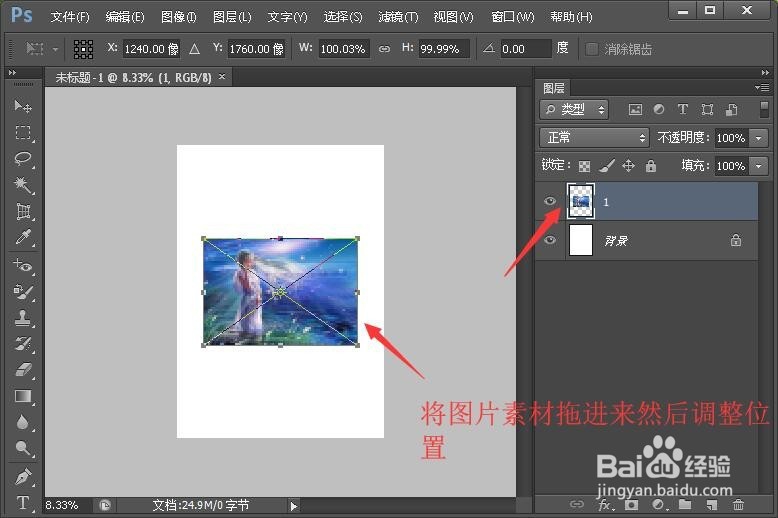
Task: Expand the collapsed toolbar double arrow
Action: click(12, 72)
